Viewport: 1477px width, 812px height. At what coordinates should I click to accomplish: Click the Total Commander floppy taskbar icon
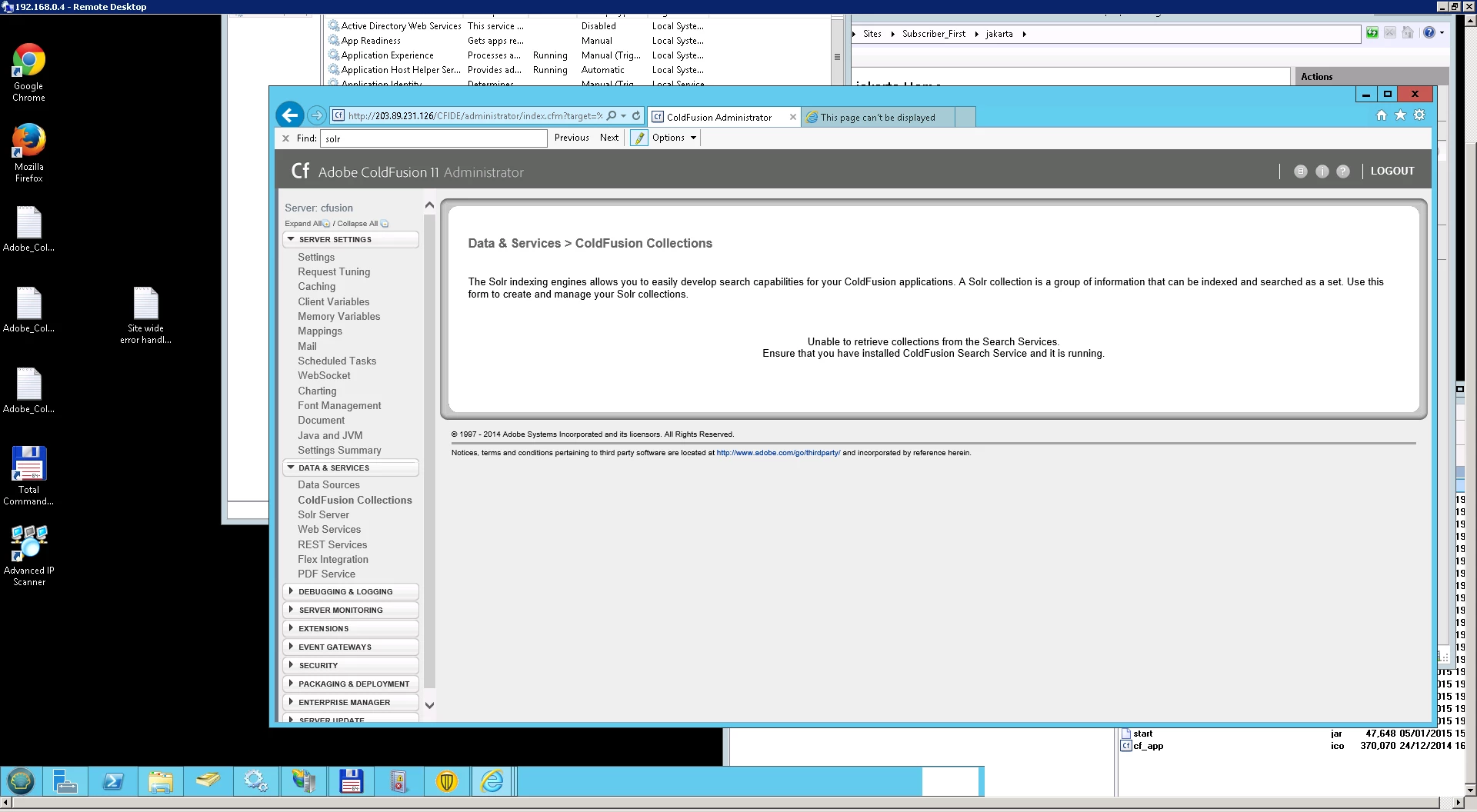tap(352, 781)
